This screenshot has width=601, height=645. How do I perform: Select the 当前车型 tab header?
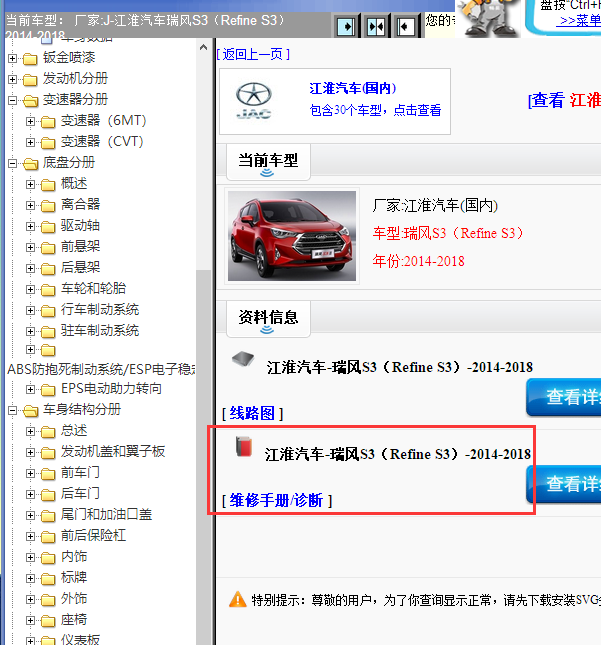pyautogui.click(x=268, y=162)
